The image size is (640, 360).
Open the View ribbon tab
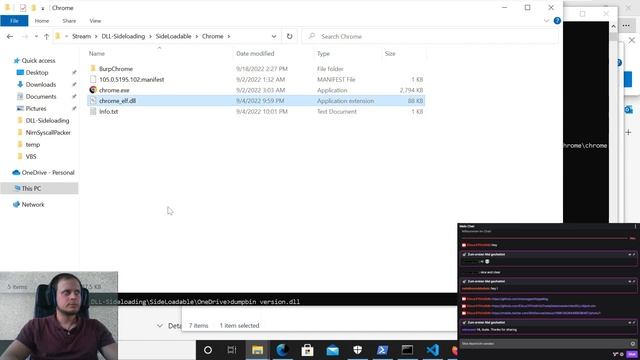[95, 21]
